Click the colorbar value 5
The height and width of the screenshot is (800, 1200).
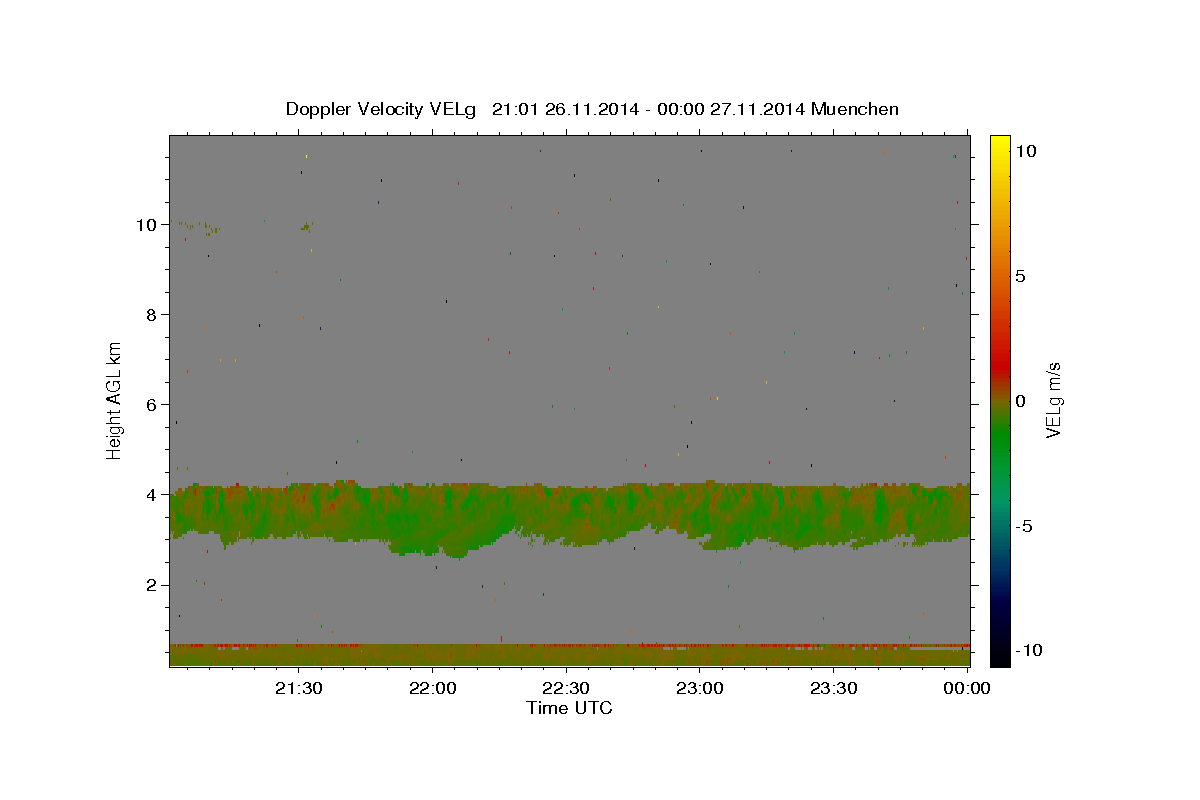coord(1020,276)
